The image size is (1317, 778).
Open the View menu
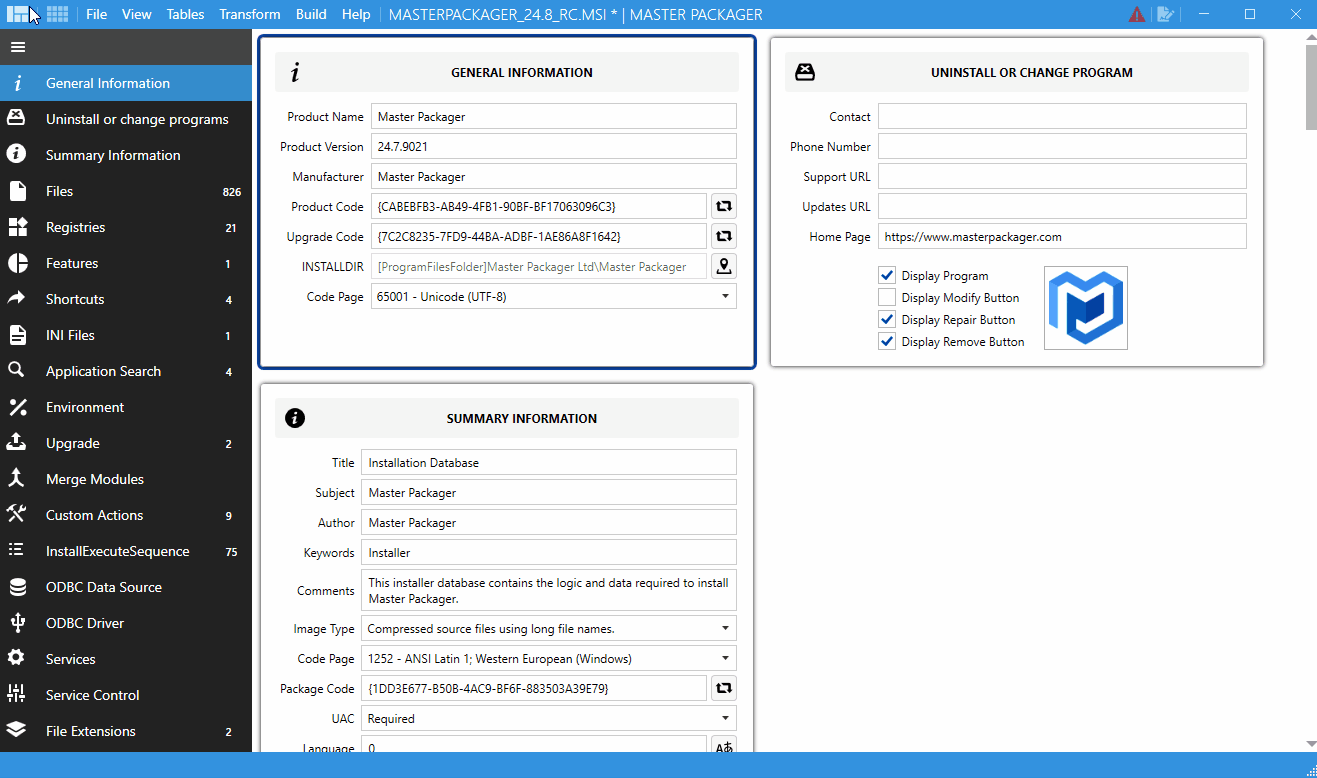pyautogui.click(x=137, y=14)
